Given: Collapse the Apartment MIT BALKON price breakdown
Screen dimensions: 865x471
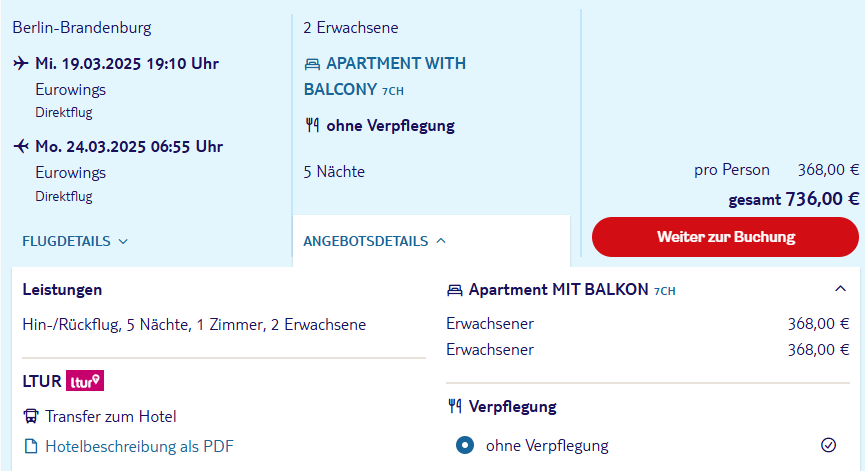Looking at the screenshot, I should (840, 288).
